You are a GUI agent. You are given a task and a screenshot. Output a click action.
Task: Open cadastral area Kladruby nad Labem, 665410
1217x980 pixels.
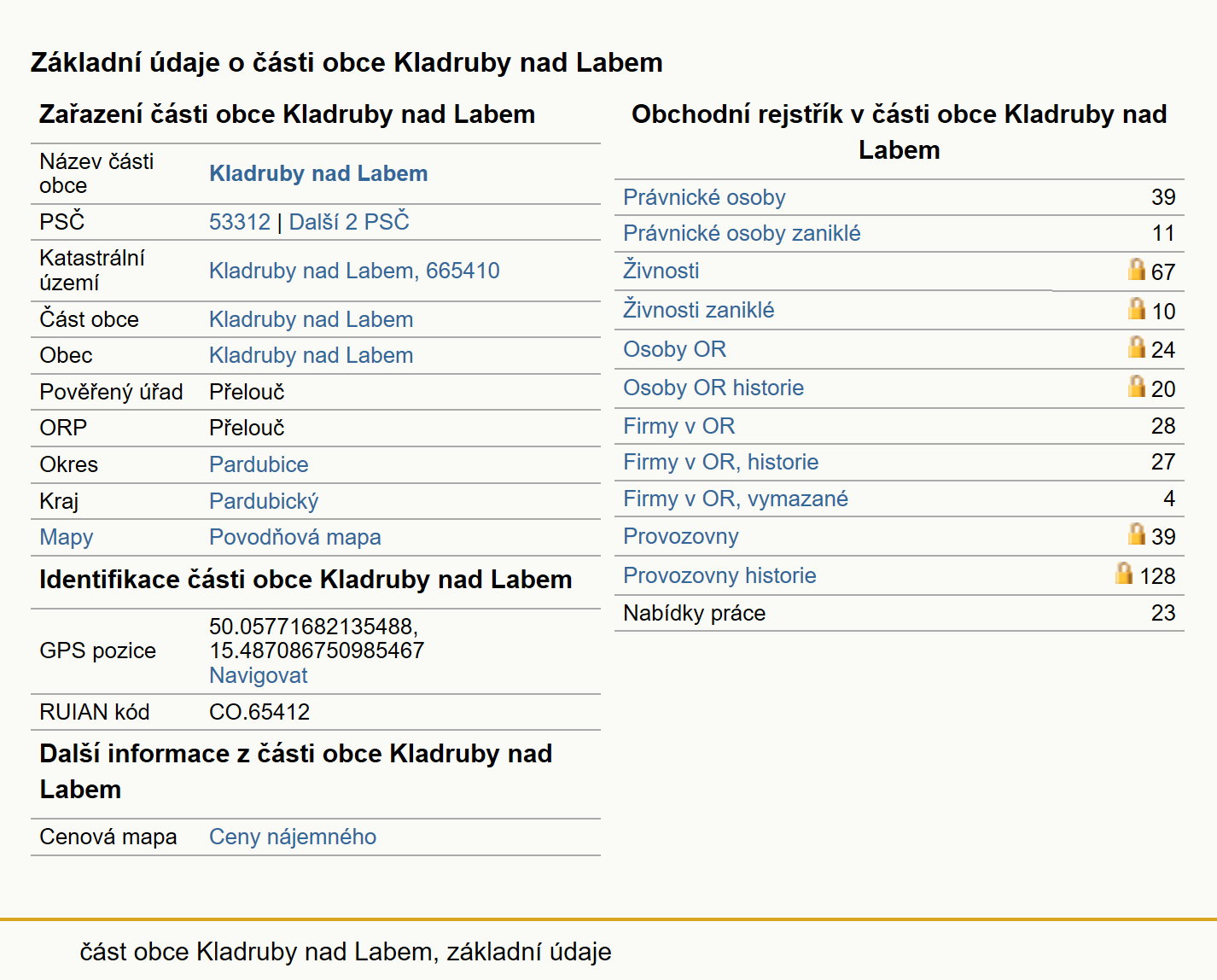tap(354, 271)
